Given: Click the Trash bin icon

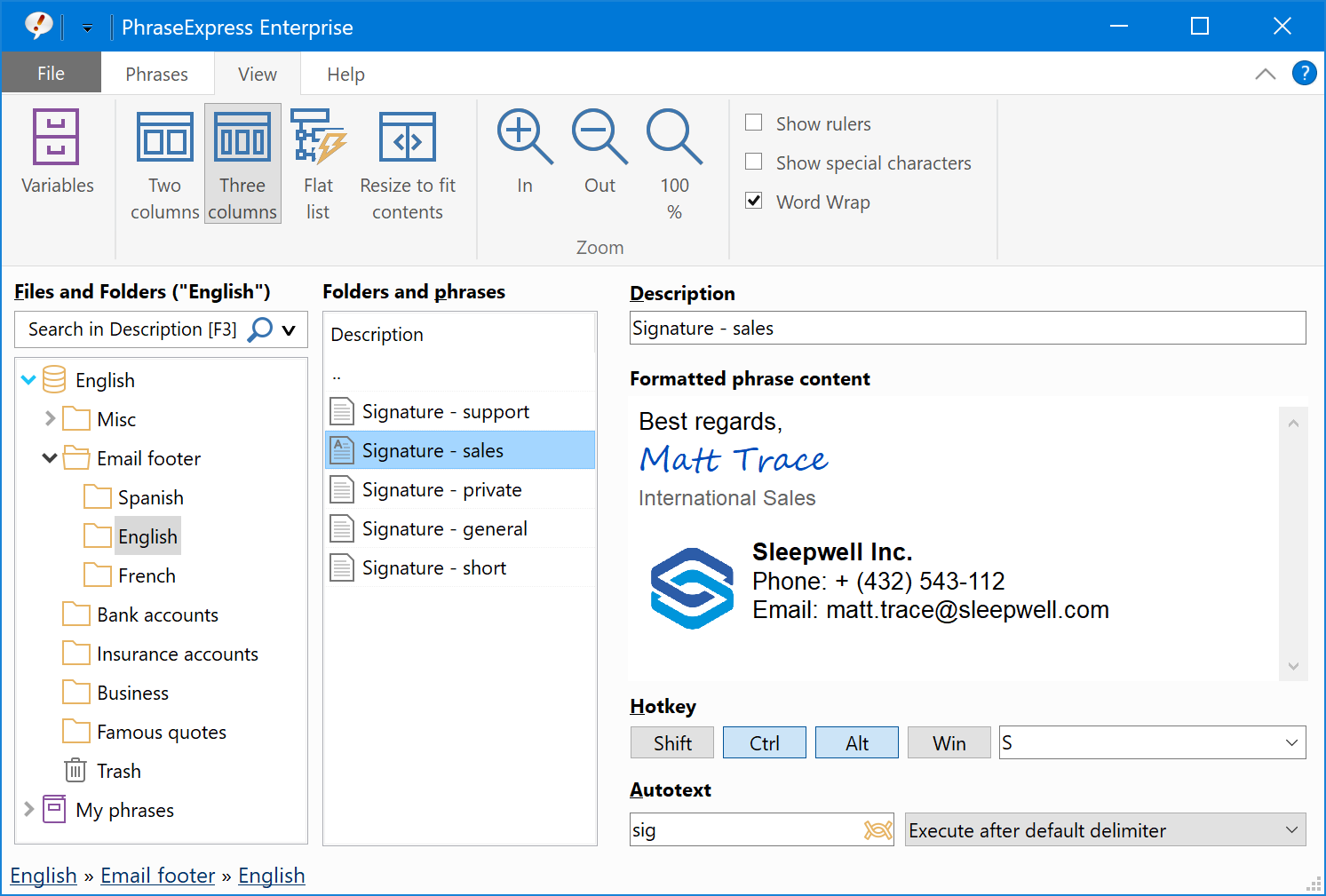Looking at the screenshot, I should 75,770.
